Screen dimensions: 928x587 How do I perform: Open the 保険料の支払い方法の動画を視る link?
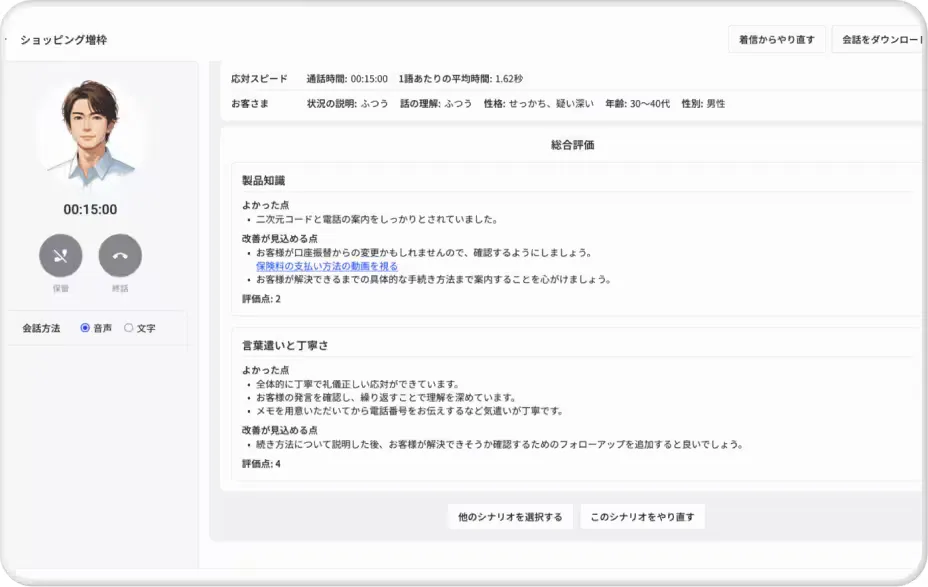[327, 266]
